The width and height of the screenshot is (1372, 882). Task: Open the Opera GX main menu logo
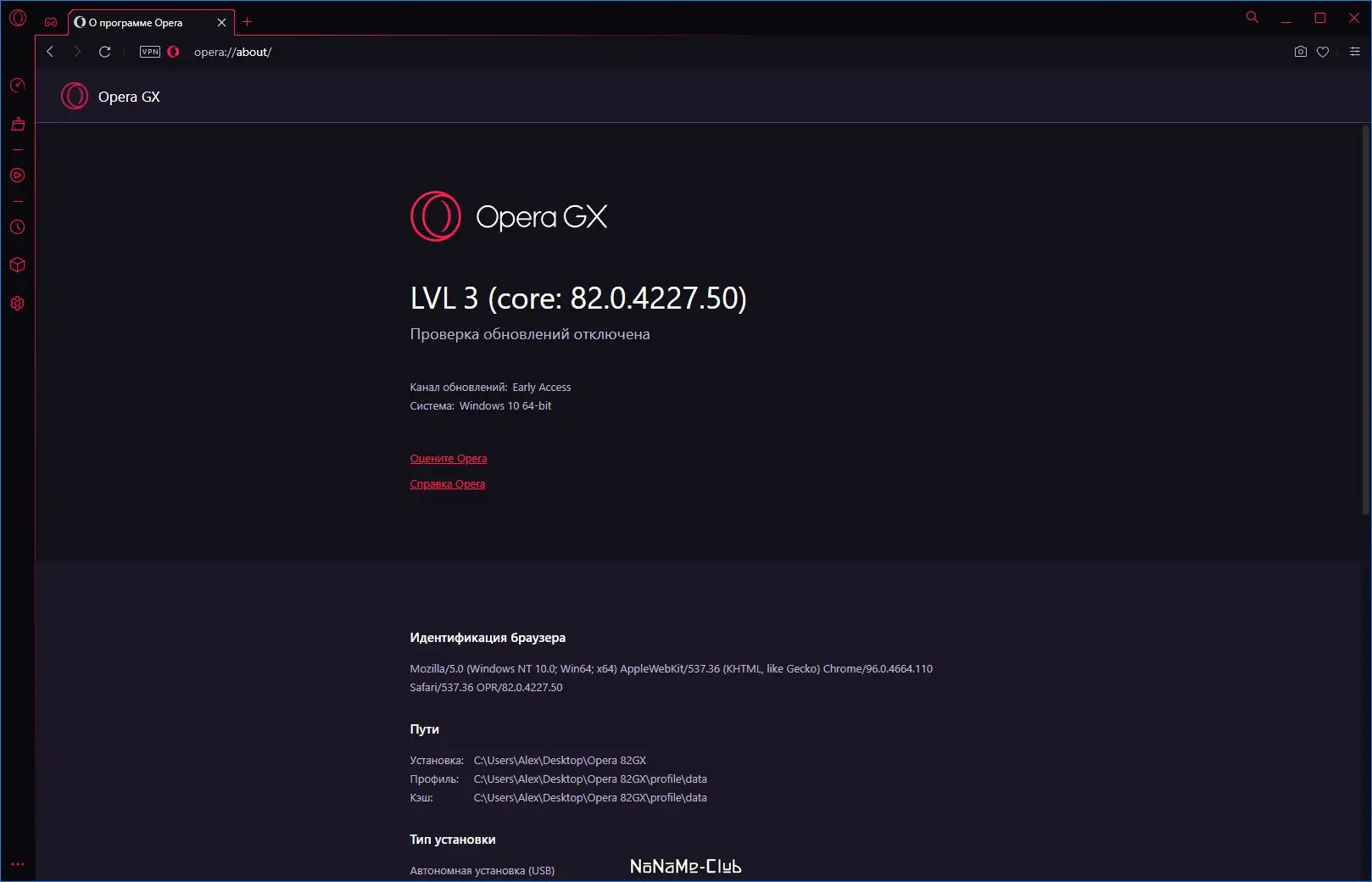[x=18, y=18]
